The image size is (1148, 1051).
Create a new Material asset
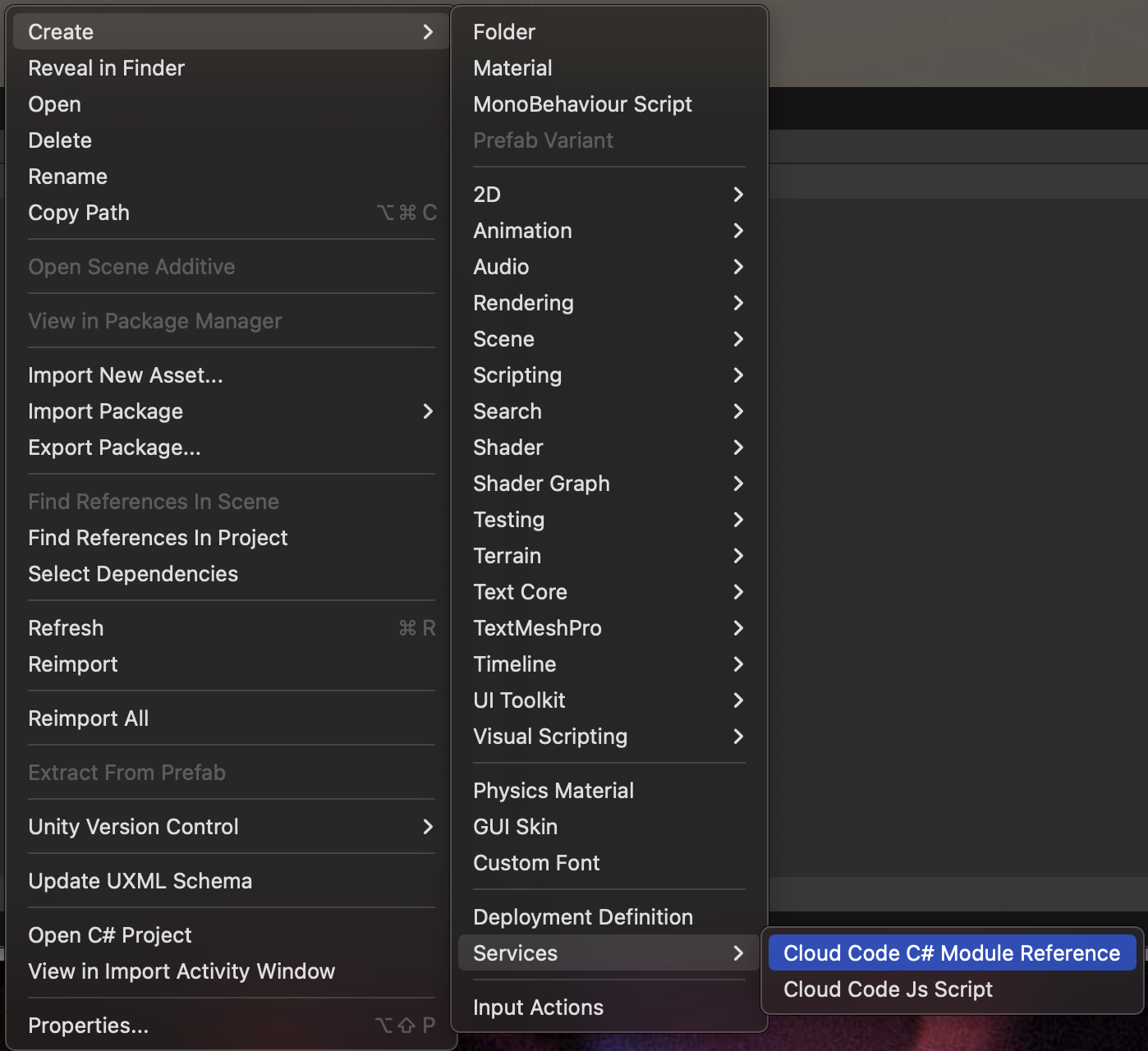click(512, 68)
